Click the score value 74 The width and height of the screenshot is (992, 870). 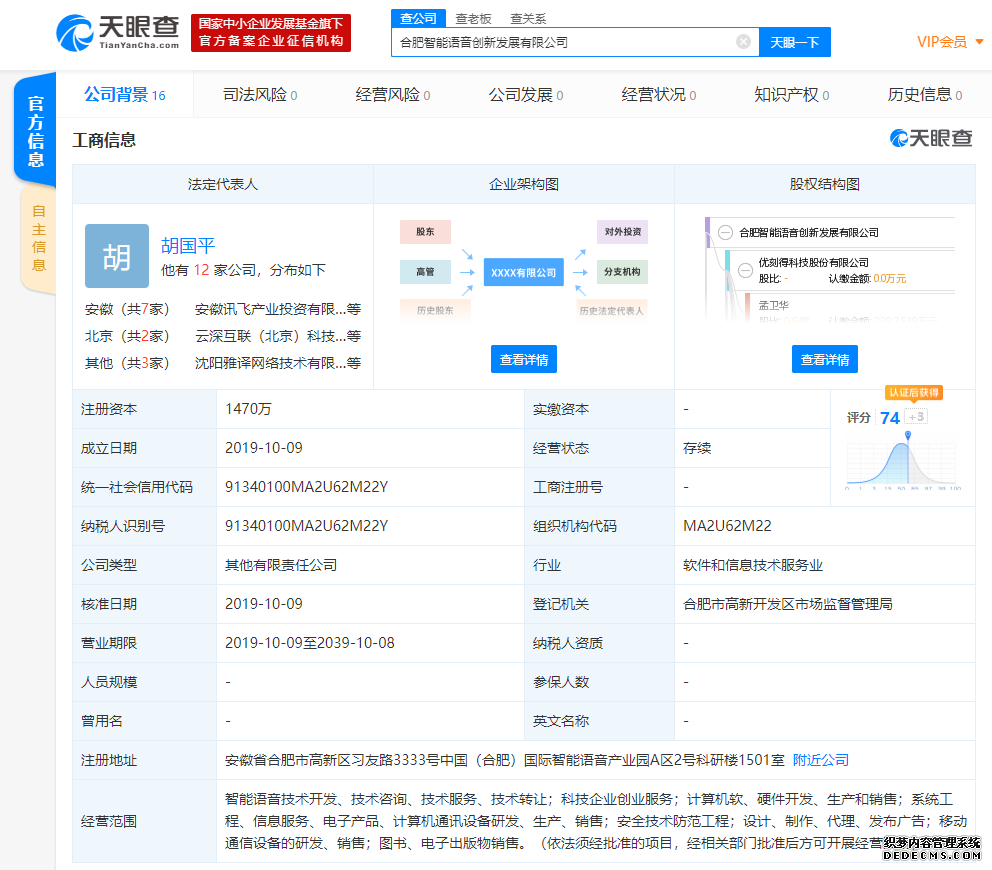[x=890, y=418]
